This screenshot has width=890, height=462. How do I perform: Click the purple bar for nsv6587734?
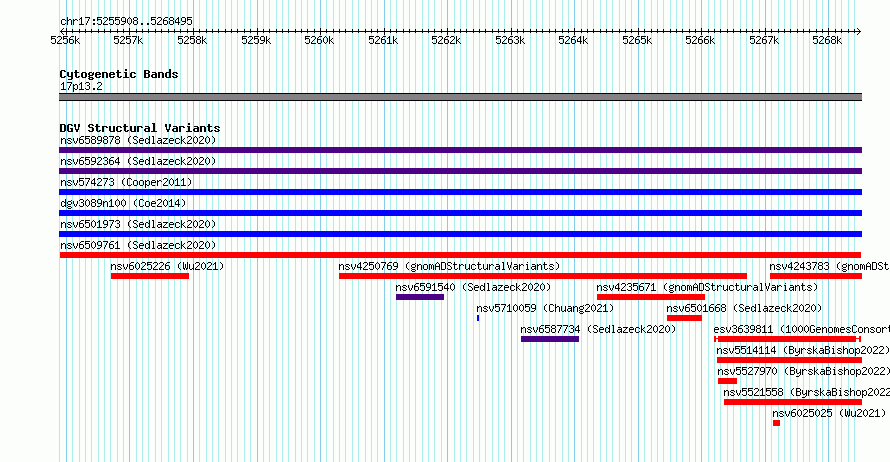click(550, 339)
